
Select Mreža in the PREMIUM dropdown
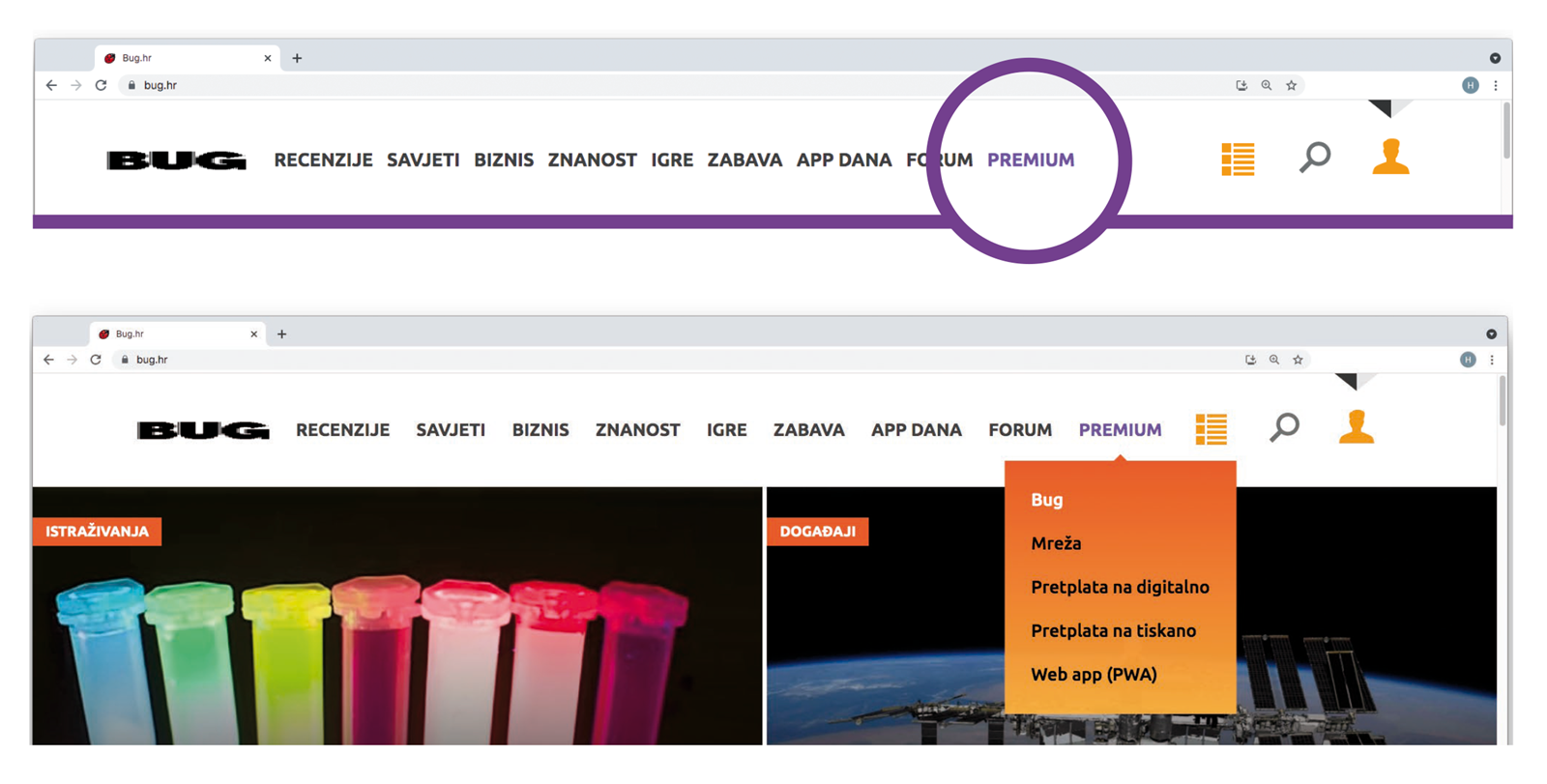pos(1056,543)
